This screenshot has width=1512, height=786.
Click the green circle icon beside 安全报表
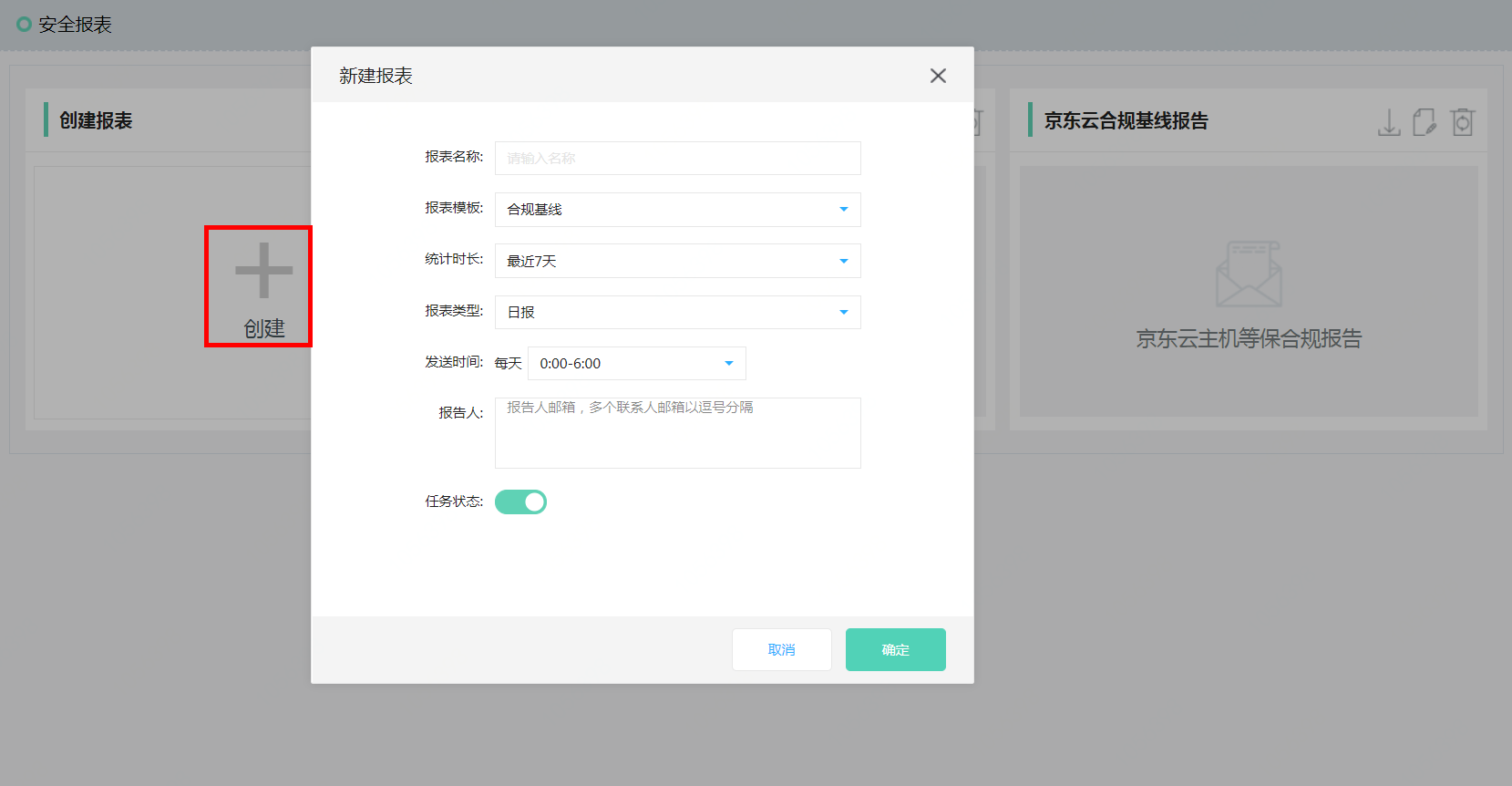pyautogui.click(x=25, y=24)
